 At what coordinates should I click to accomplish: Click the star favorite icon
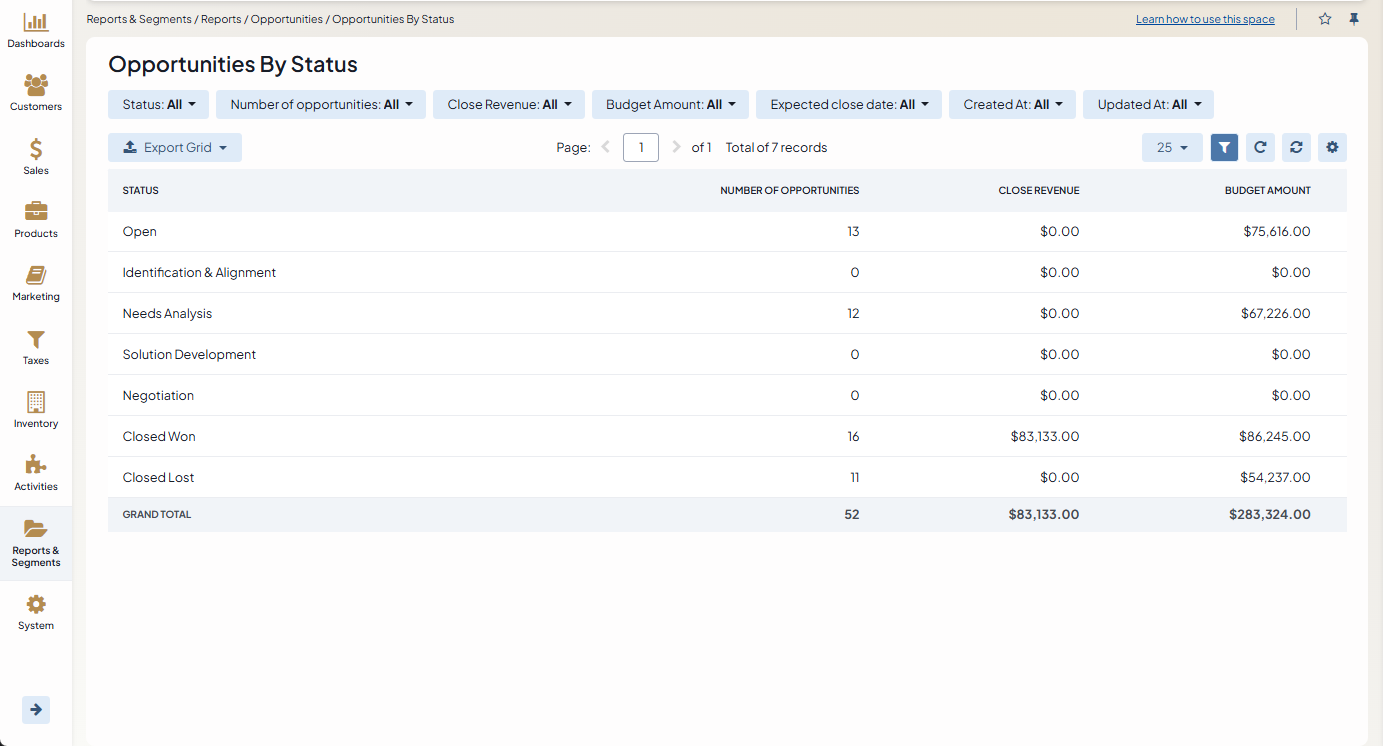(x=1325, y=19)
